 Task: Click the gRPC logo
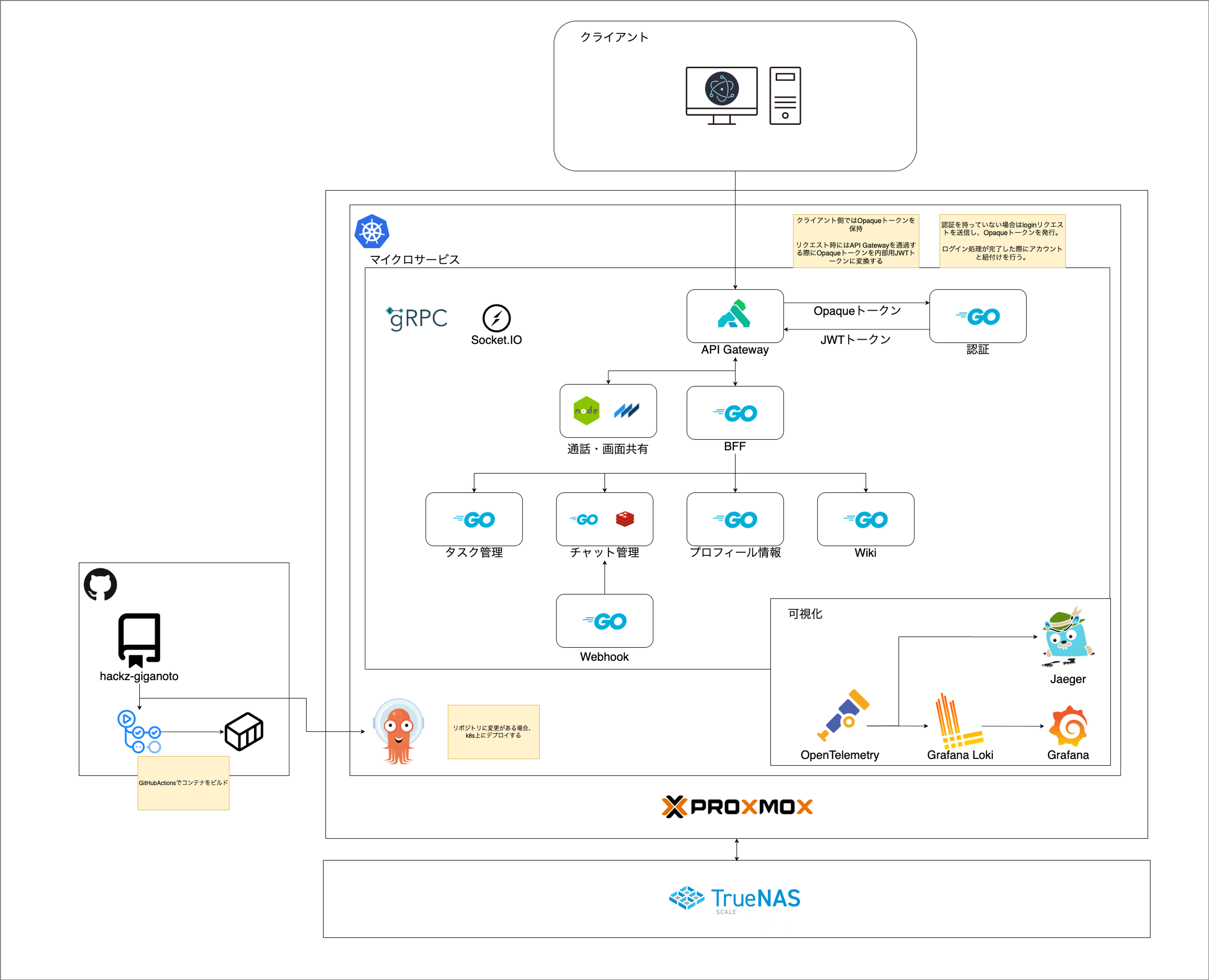416,318
